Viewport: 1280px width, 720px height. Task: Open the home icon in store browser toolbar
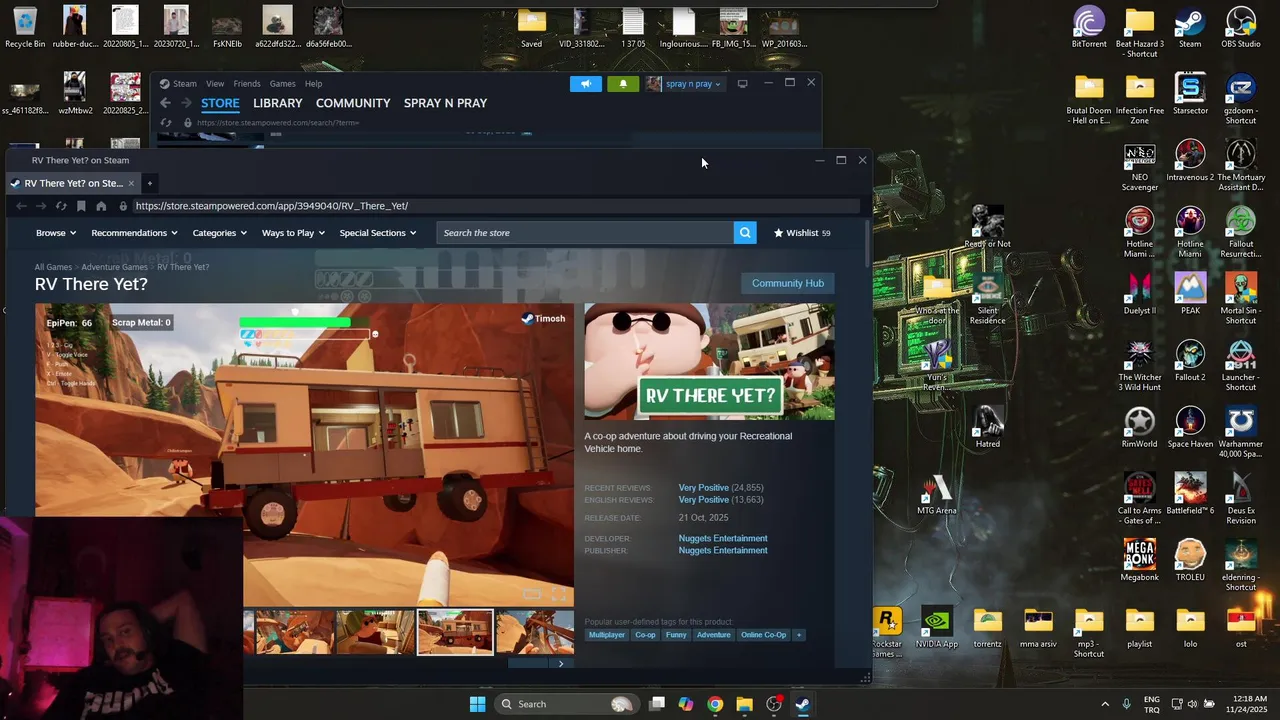coord(101,206)
